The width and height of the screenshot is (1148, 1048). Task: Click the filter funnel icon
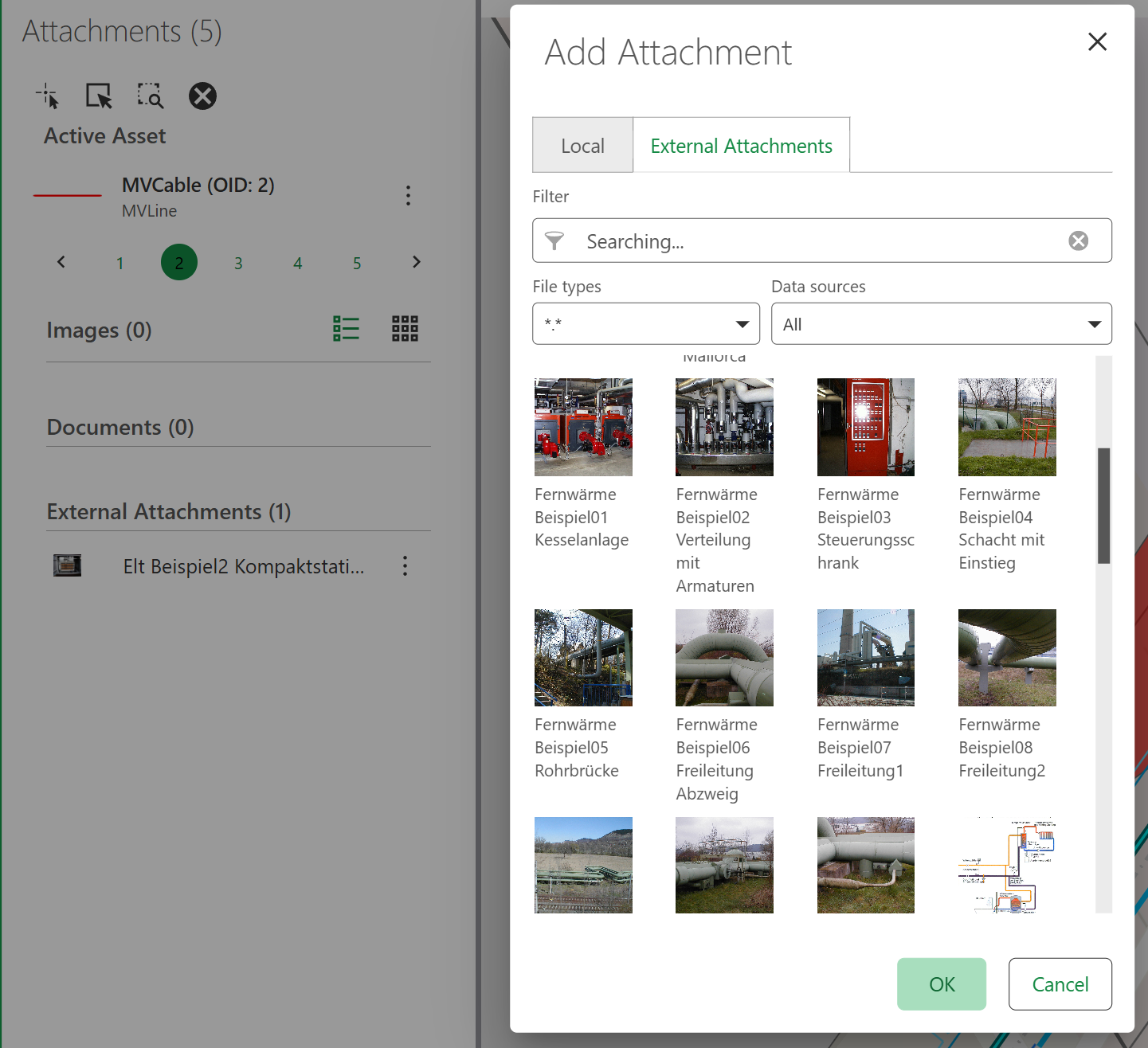click(x=554, y=240)
